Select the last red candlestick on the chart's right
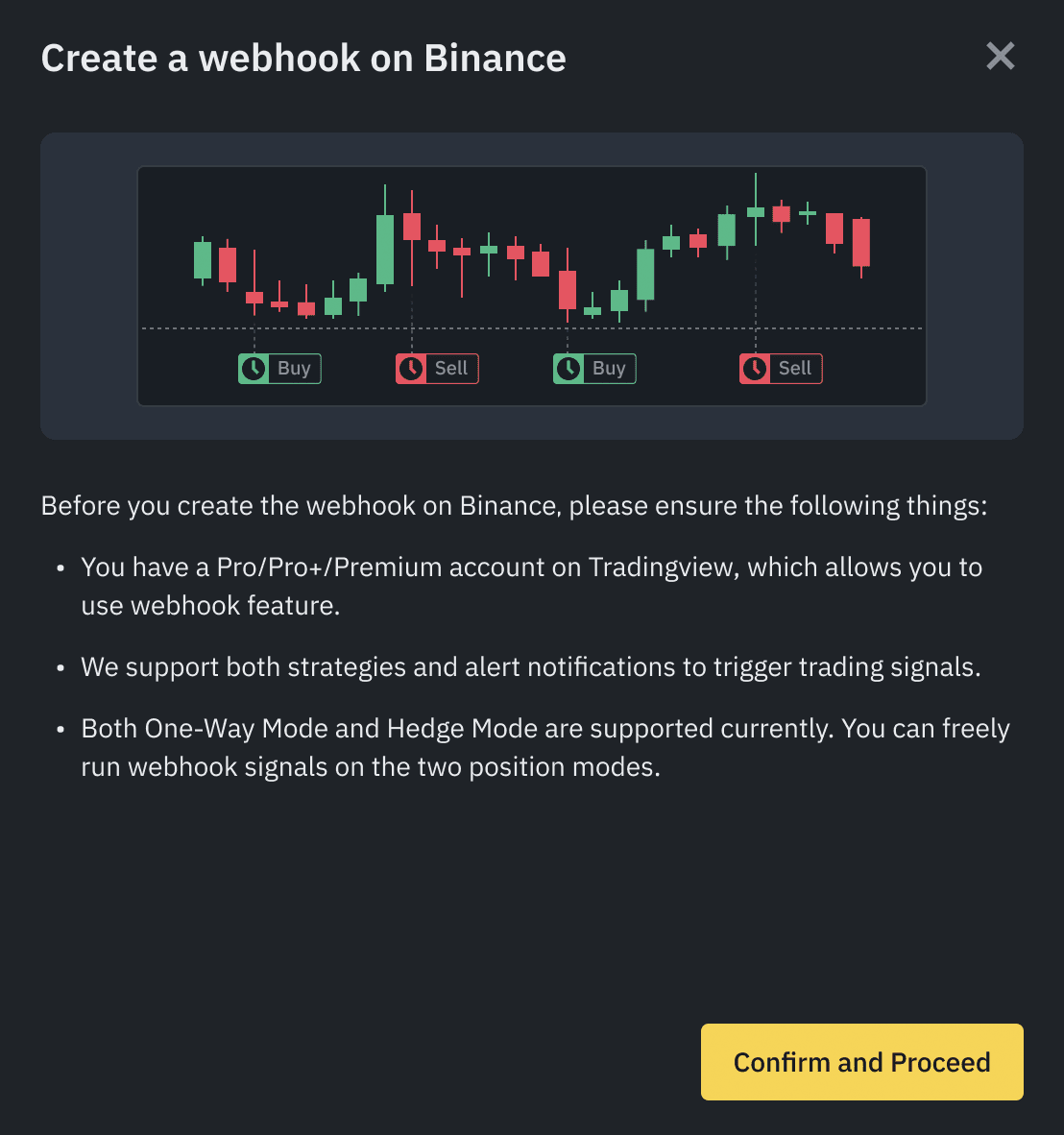The image size is (1064, 1135). click(x=860, y=243)
